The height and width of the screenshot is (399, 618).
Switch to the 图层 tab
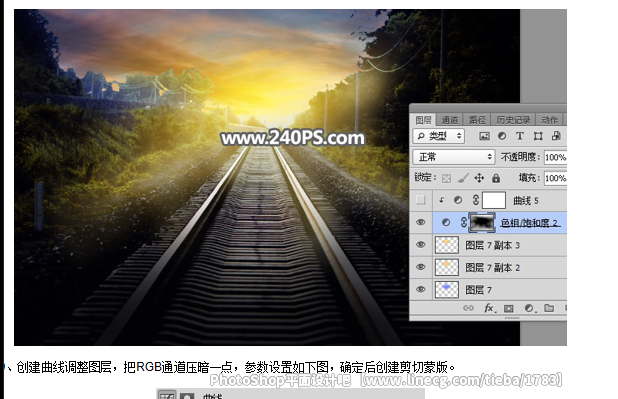coord(423,120)
